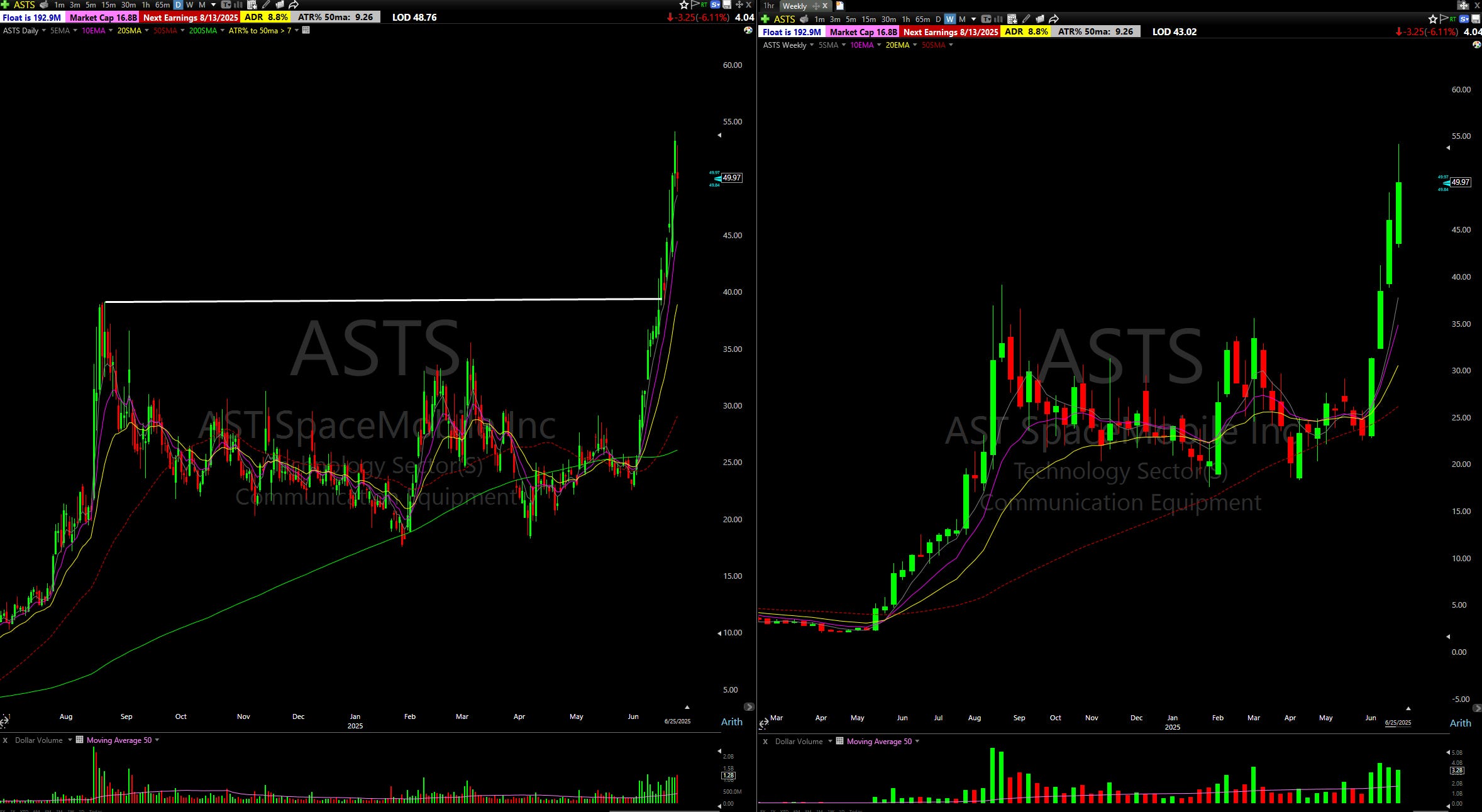Click the pencil drawing tool in left toolbar
This screenshot has width=1482, height=812.
(266, 5)
